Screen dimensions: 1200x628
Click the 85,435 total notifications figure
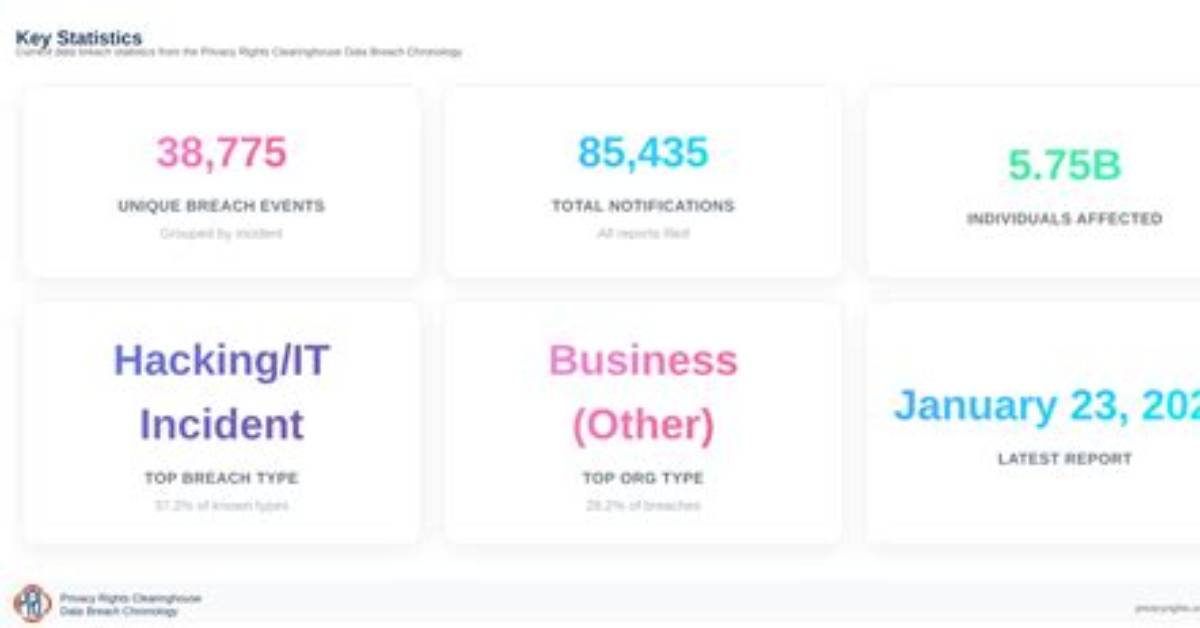[643, 153]
